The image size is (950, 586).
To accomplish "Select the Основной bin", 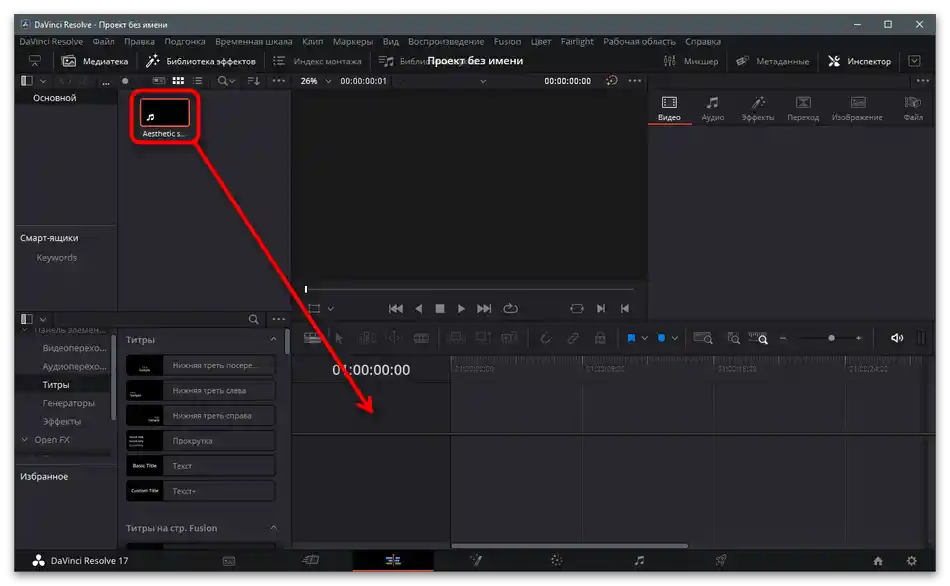I will pos(55,98).
